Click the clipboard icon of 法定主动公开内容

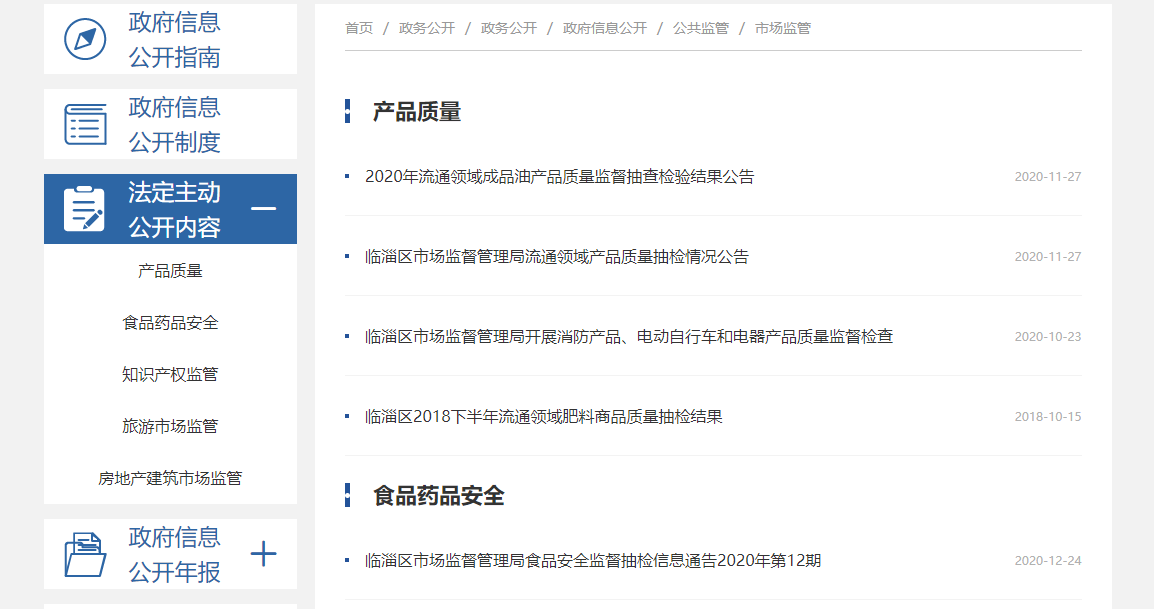[x=85, y=209]
